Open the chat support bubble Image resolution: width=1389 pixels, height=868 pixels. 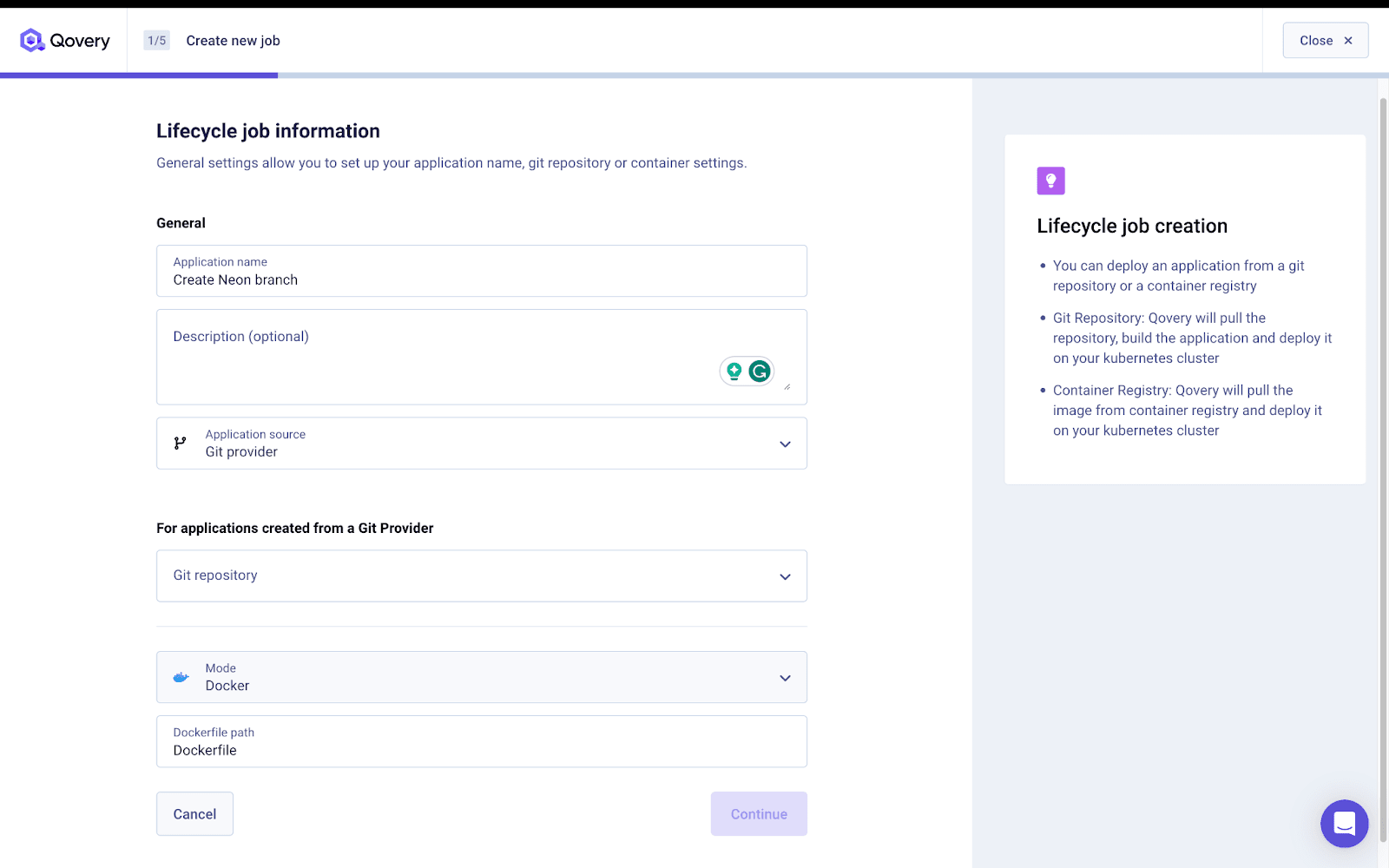tap(1344, 823)
